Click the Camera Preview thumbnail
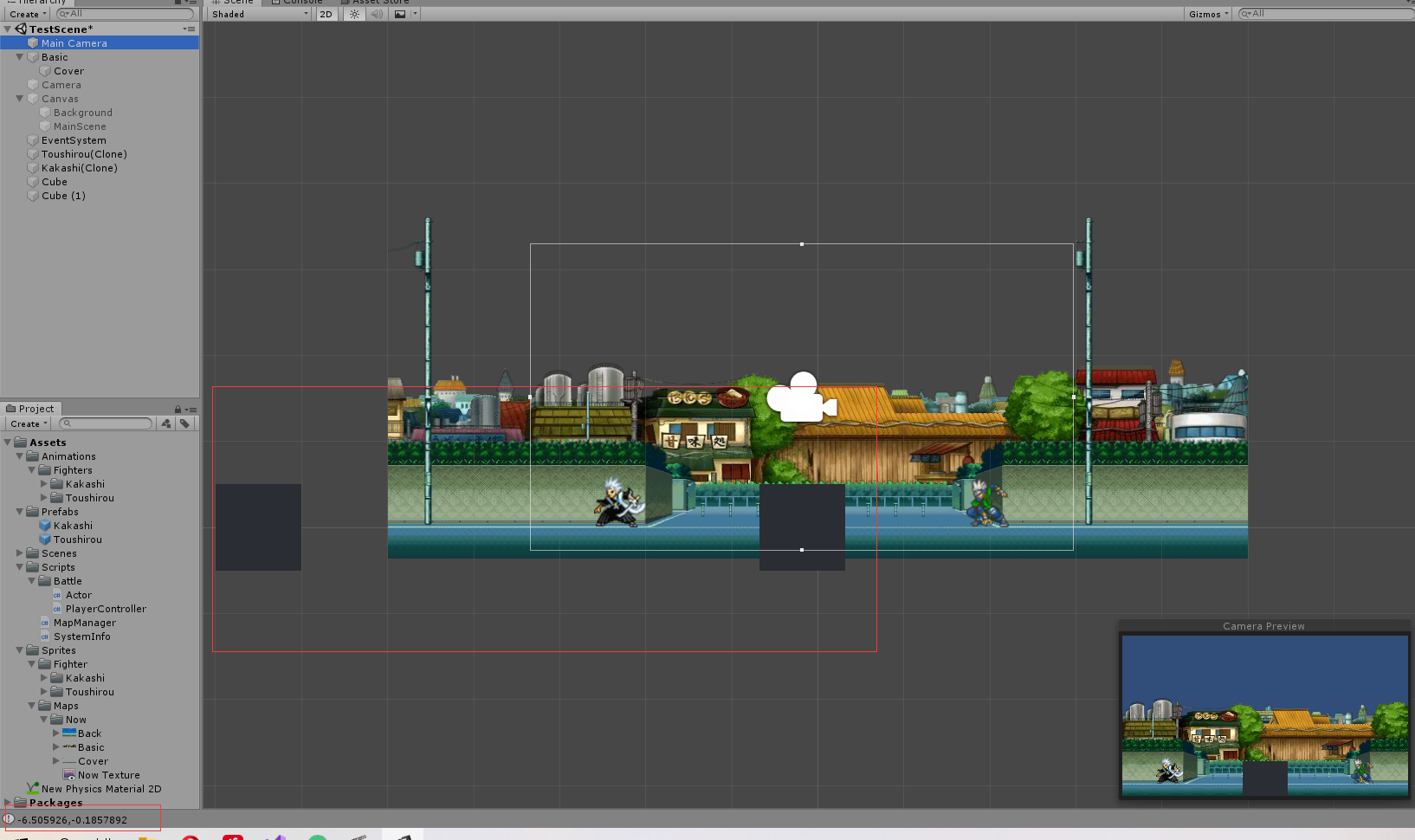This screenshot has height=840, width=1415. click(1264, 716)
